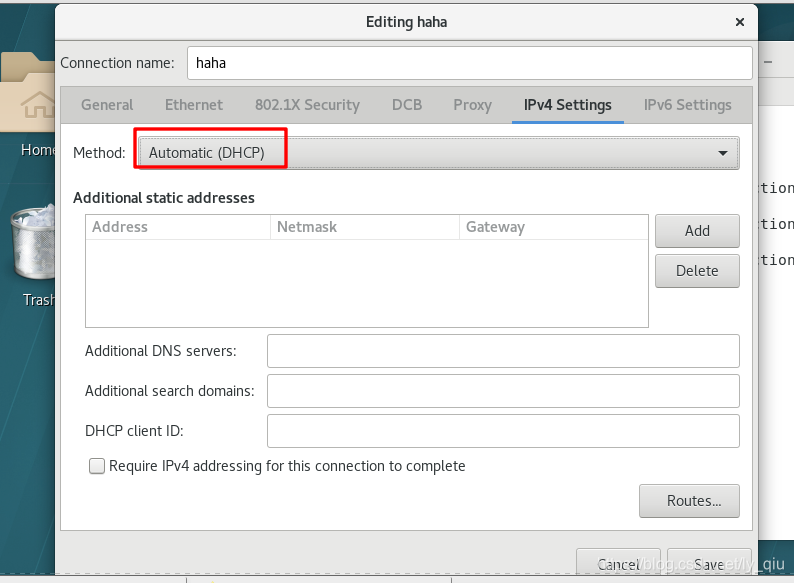Image resolution: width=794 pixels, height=583 pixels.
Task: Click the Delete button for static addresses
Action: point(697,271)
